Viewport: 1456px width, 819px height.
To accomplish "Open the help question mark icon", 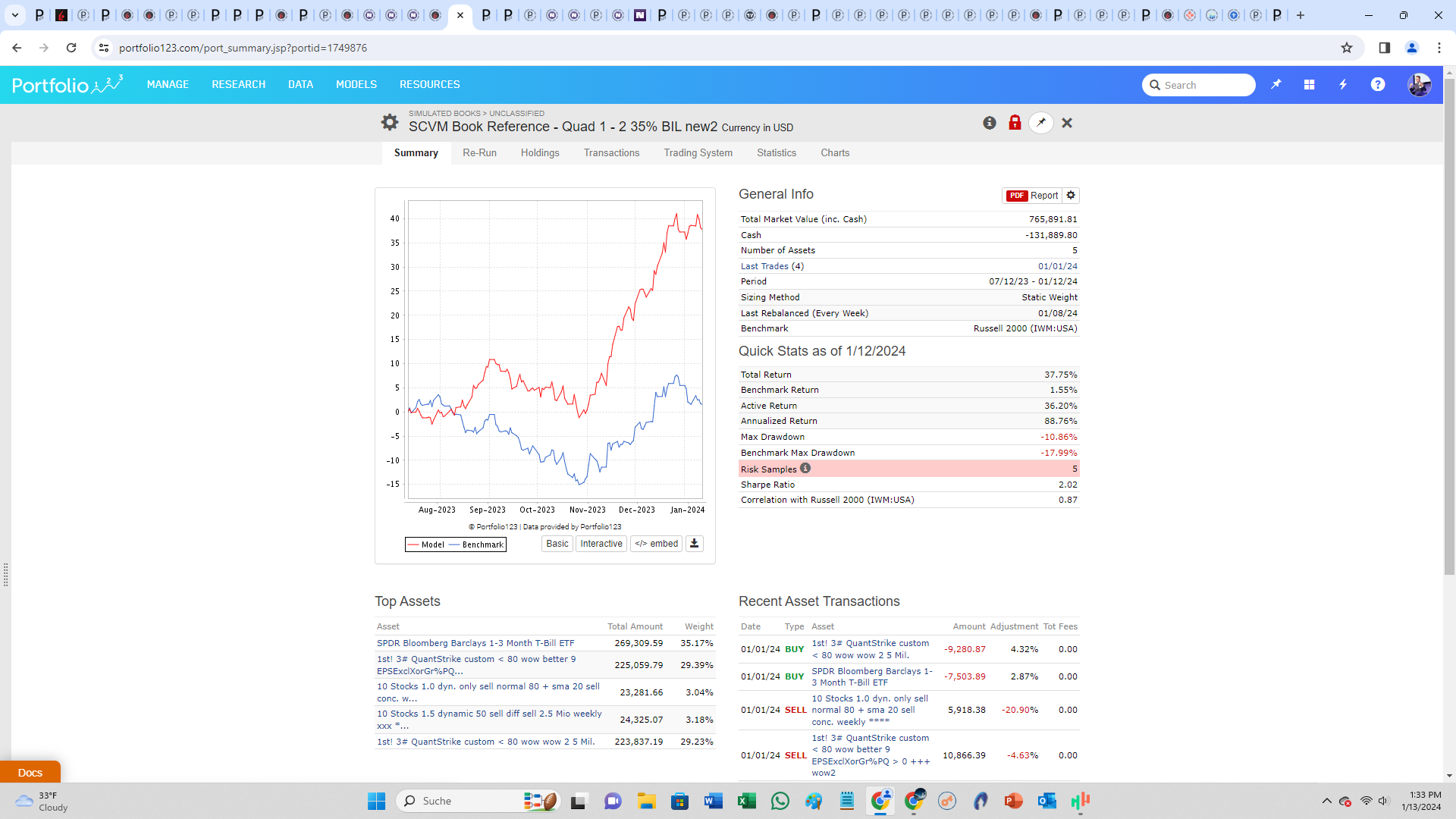I will click(x=1378, y=85).
